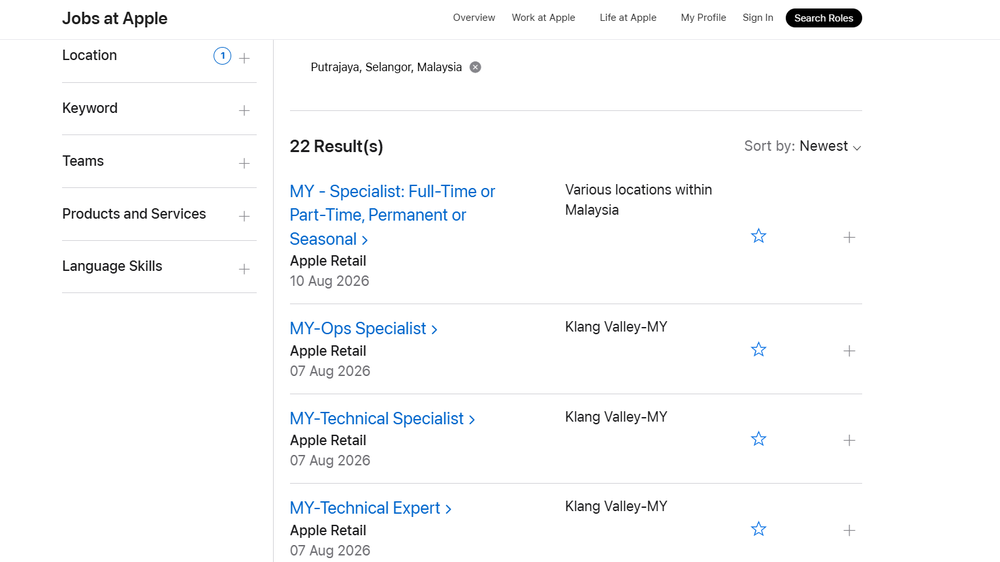Click the Various locations within Malaysia text

click(x=638, y=200)
